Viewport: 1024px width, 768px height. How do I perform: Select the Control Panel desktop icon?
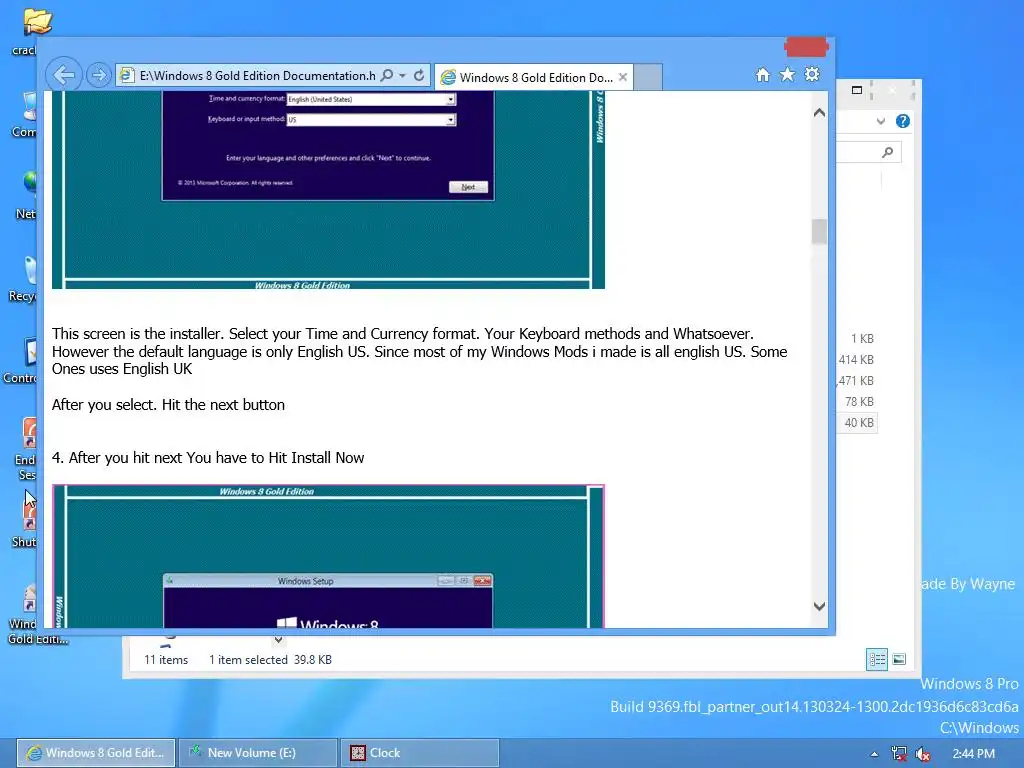[x=29, y=351]
